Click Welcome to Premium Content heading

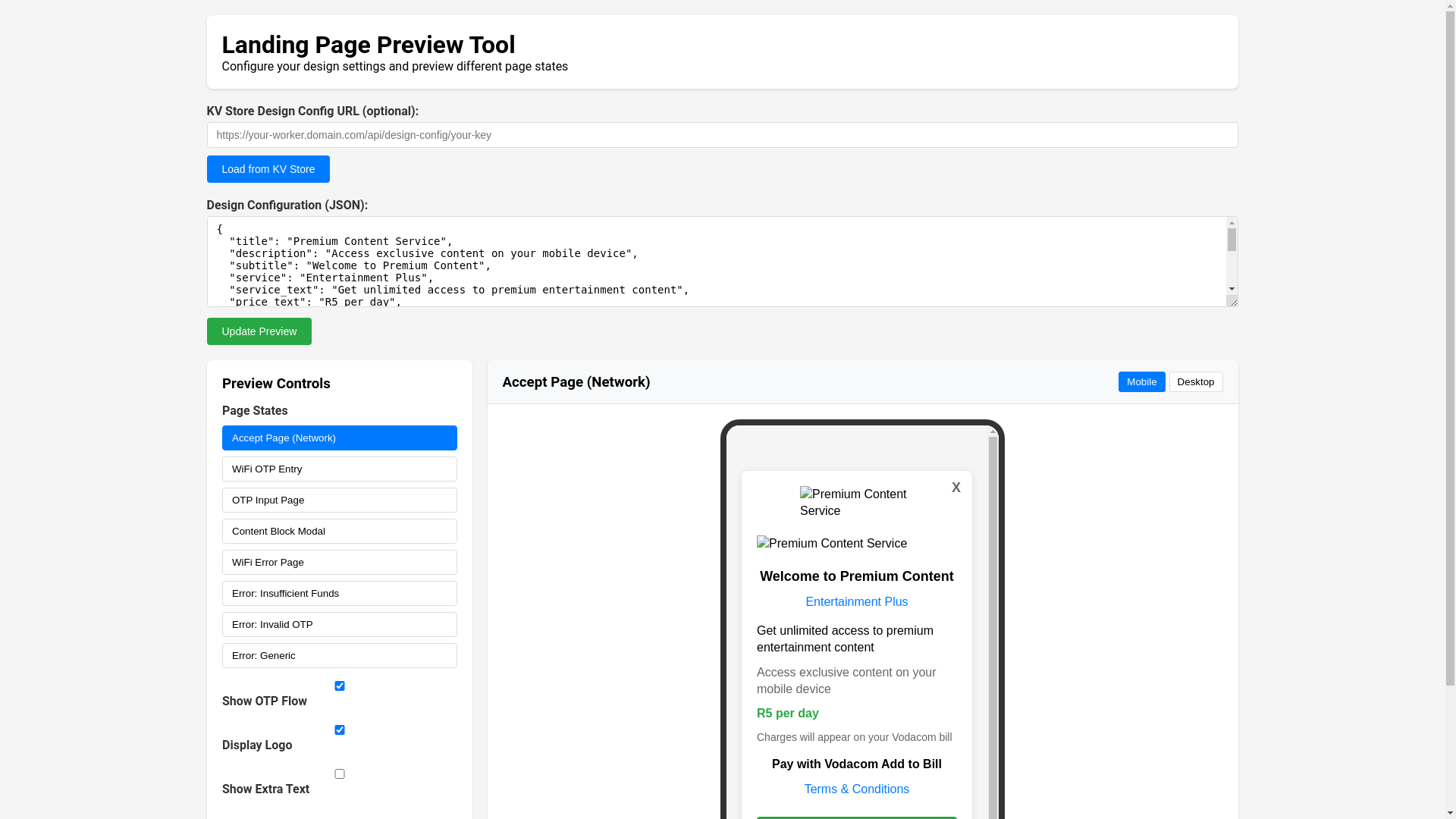857,576
